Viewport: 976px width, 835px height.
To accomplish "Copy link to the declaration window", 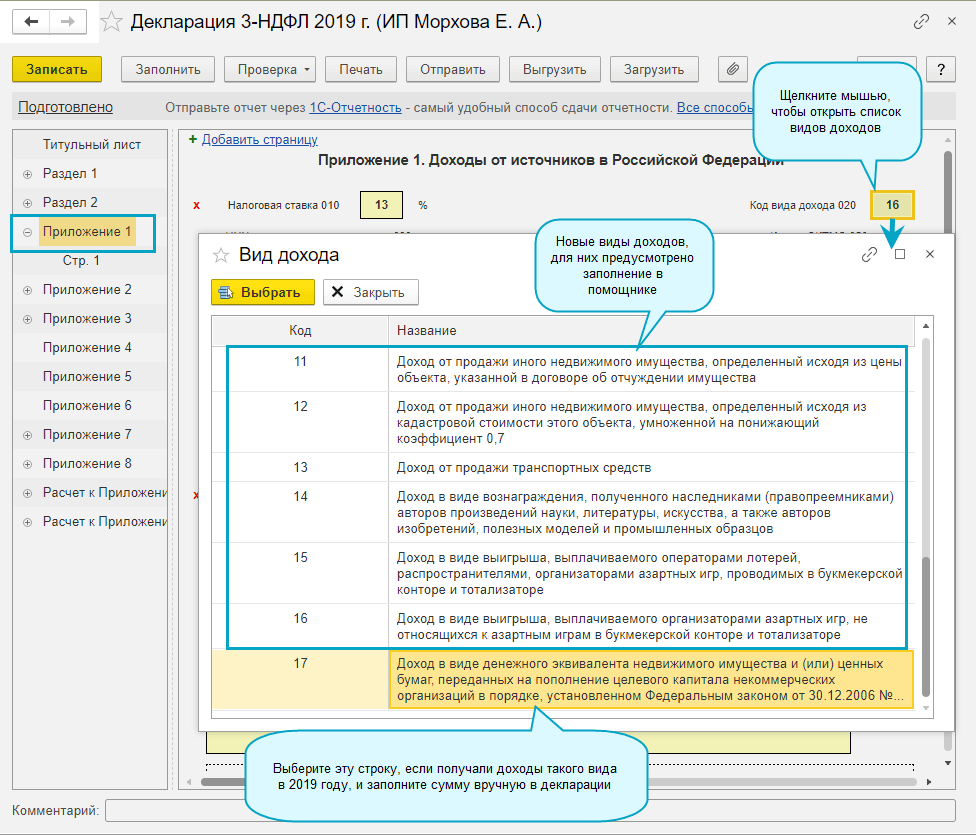I will [921, 22].
